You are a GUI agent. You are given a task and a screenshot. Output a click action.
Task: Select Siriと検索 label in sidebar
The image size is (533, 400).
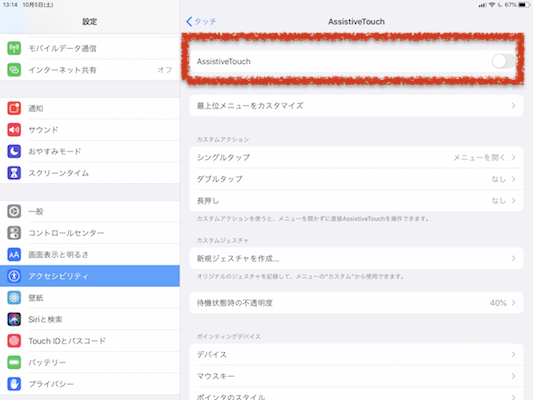(x=45, y=319)
